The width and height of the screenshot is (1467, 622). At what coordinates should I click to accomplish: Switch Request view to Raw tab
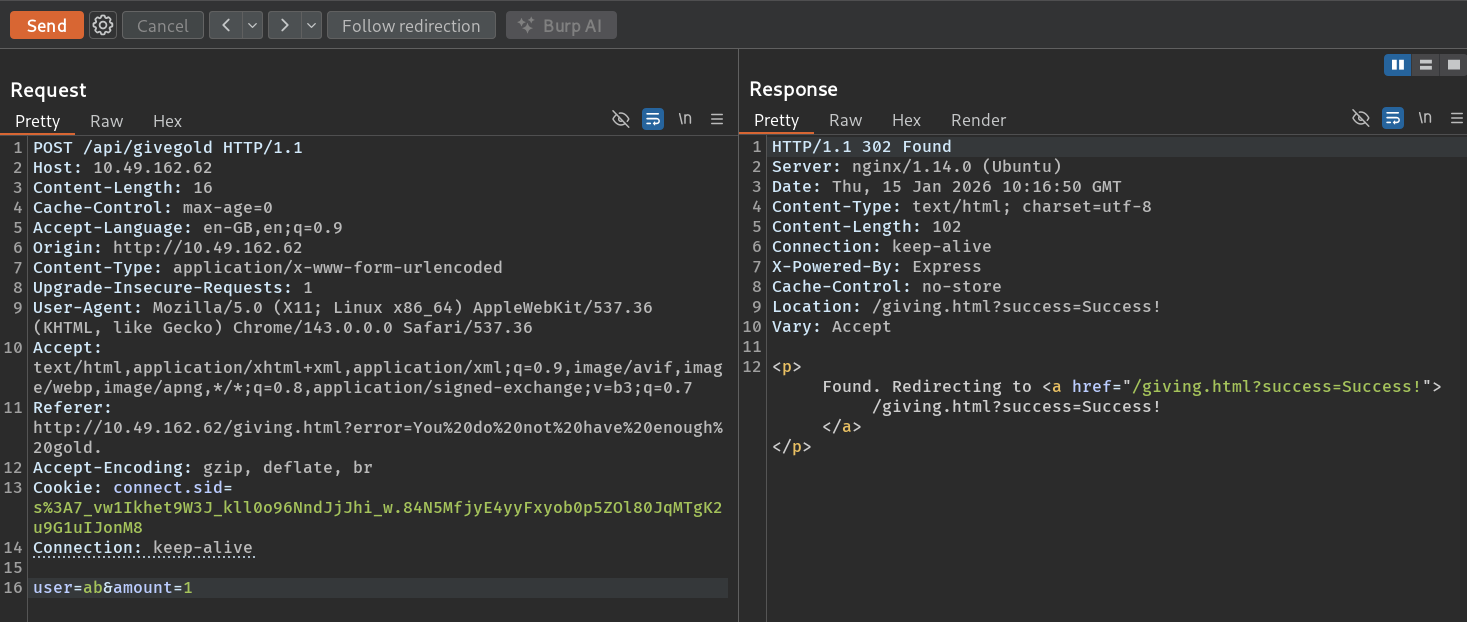pyautogui.click(x=106, y=121)
